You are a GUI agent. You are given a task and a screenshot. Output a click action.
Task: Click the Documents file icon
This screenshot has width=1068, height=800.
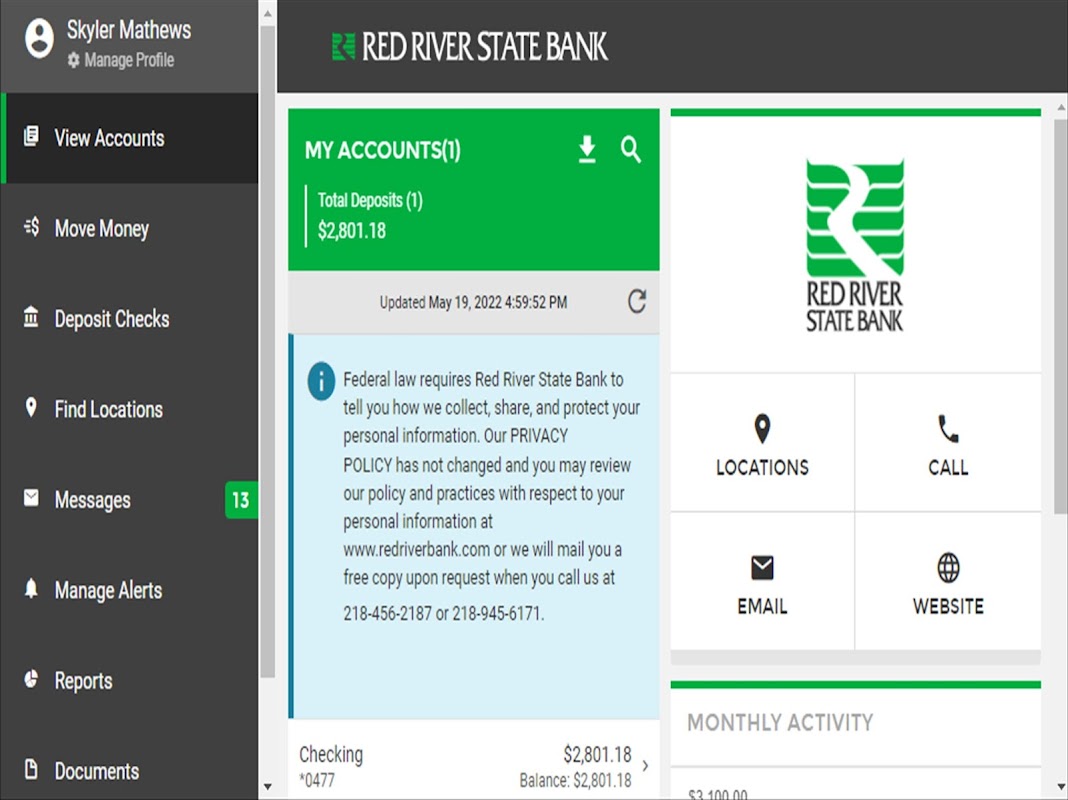(31, 769)
